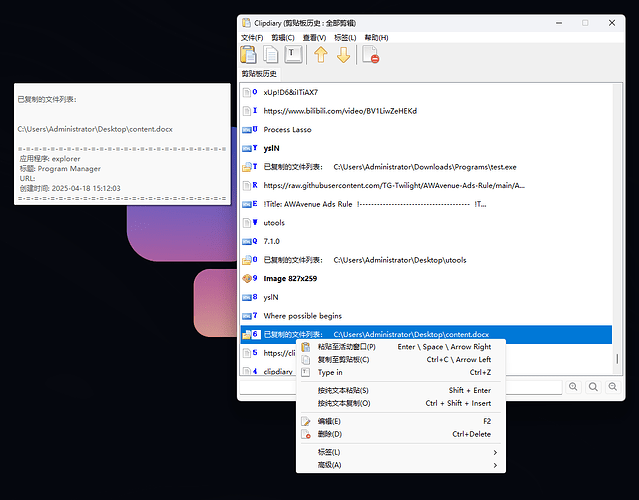Click the text icon beside AWAvenue Ads Rule
Viewport: 639px width, 500px height.
coord(247,205)
